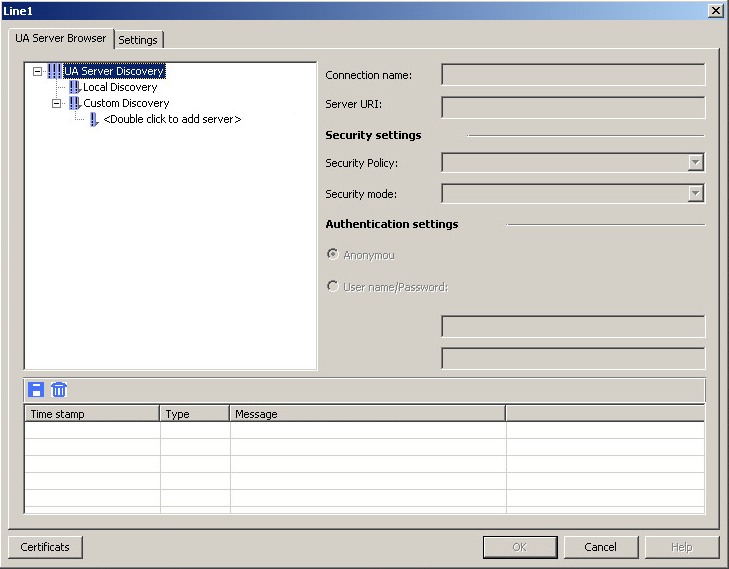
Task: Select the User name/Password radio button
Action: 333,287
